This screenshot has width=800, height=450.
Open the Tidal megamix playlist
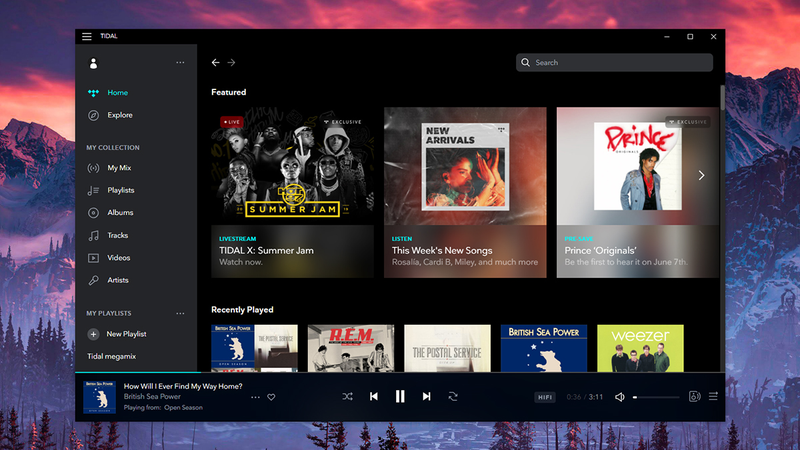point(112,357)
